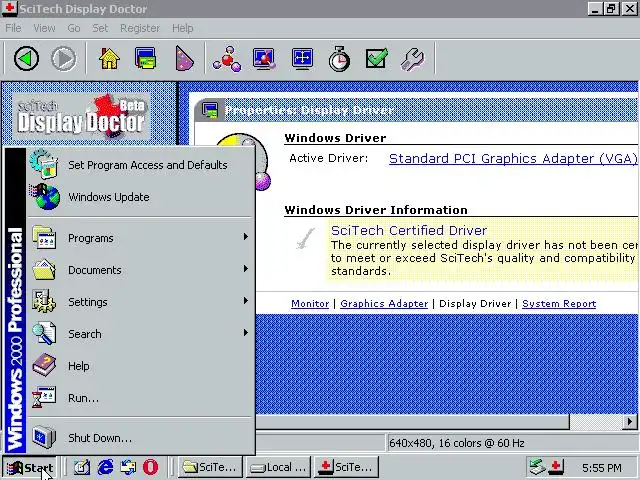Screen dimensions: 640x480
Task: Click the screen centering monitor icon
Action: (302, 59)
